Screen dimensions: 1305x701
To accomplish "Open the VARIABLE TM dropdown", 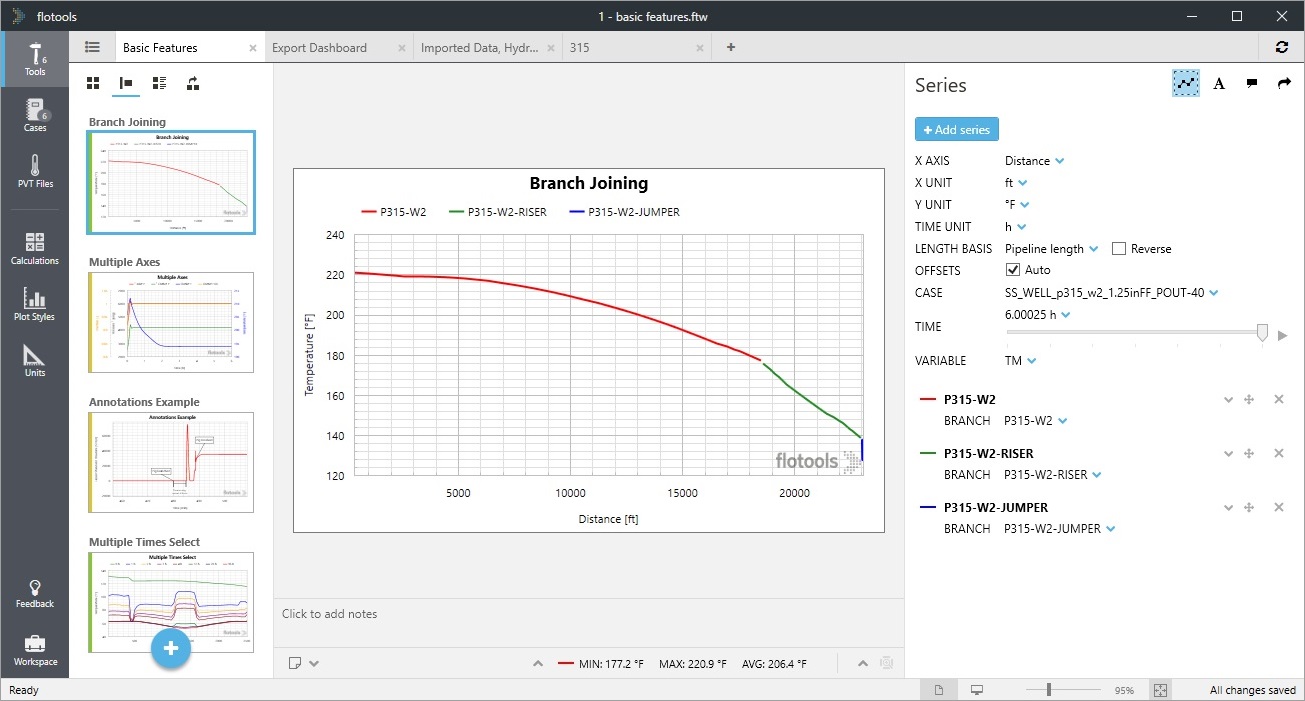I will click(x=1020, y=361).
